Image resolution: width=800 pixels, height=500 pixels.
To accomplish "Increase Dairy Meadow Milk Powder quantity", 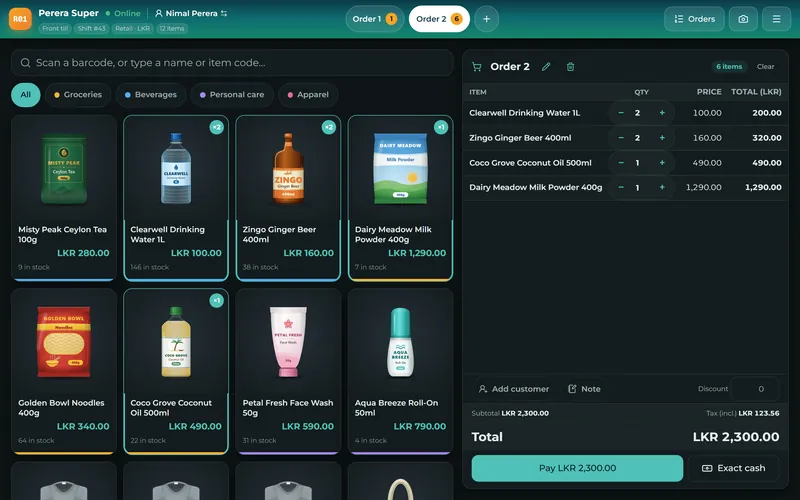I will 662,187.
